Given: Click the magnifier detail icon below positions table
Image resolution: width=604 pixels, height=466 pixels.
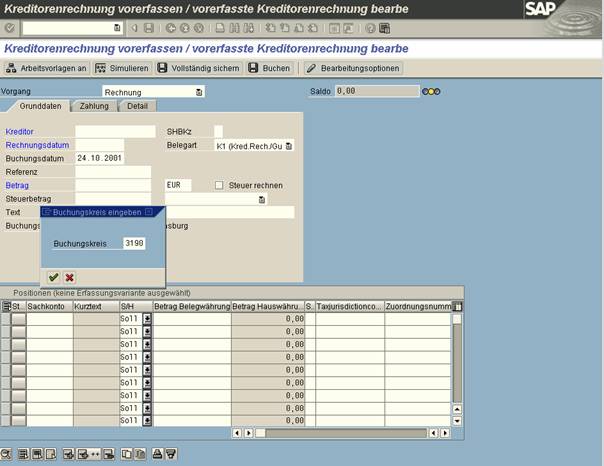Looking at the screenshot, I should pos(6,454).
